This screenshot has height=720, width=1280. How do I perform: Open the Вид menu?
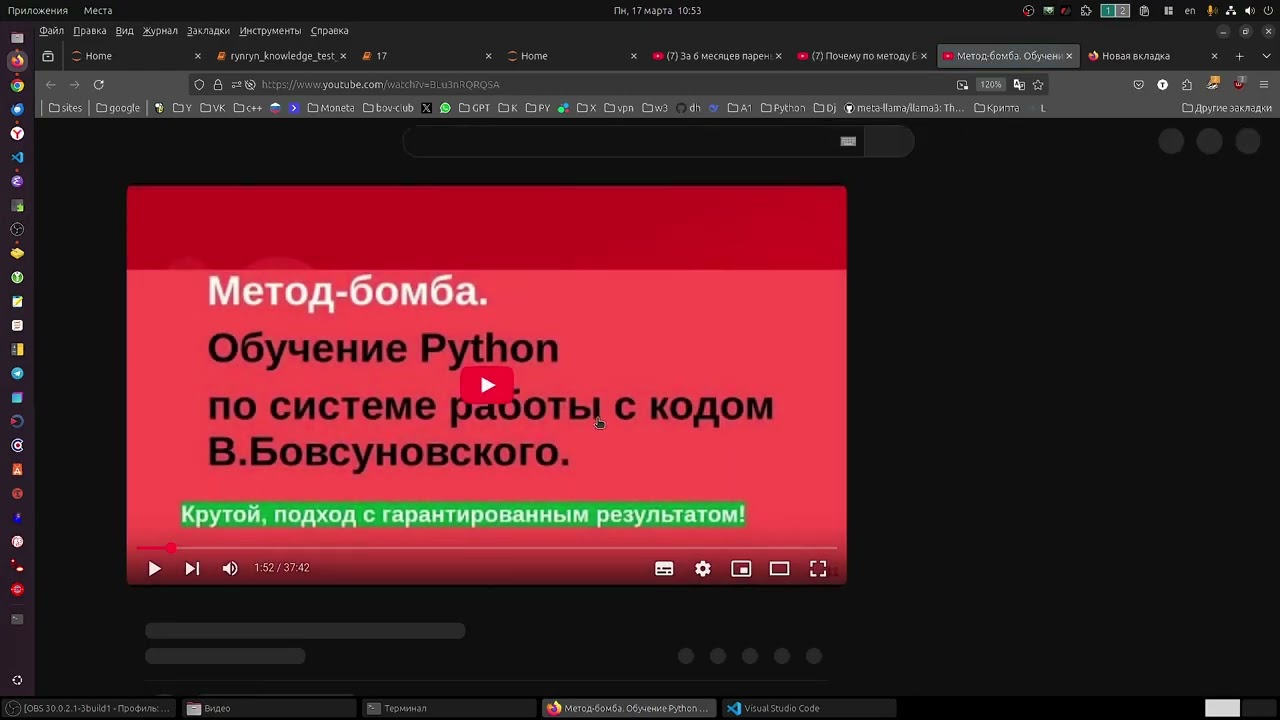coord(124,31)
